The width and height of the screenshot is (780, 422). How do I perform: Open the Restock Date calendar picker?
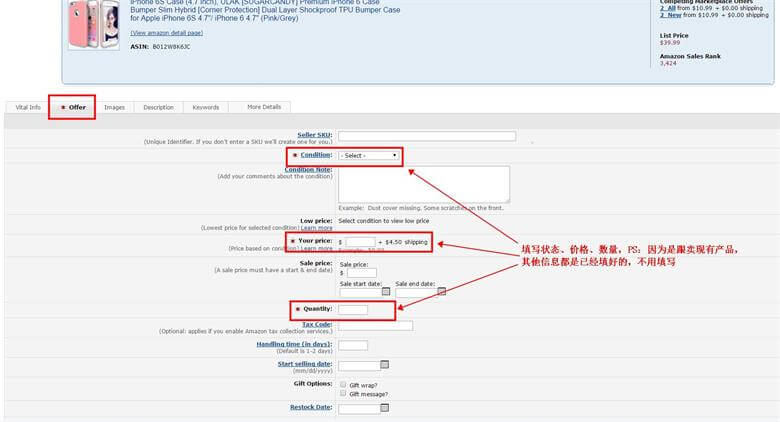pos(385,408)
